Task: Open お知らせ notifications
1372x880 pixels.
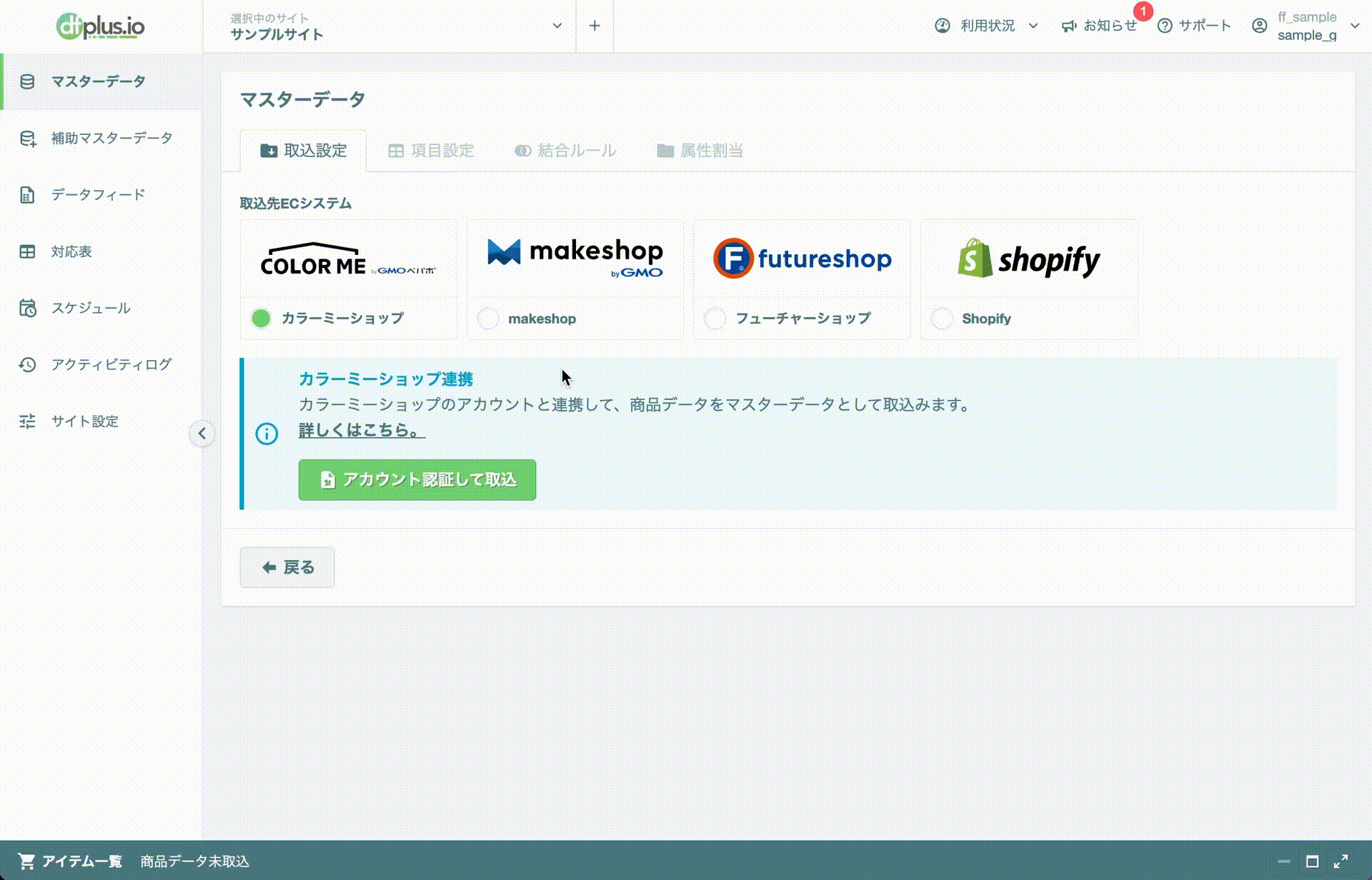Action: [1110, 26]
